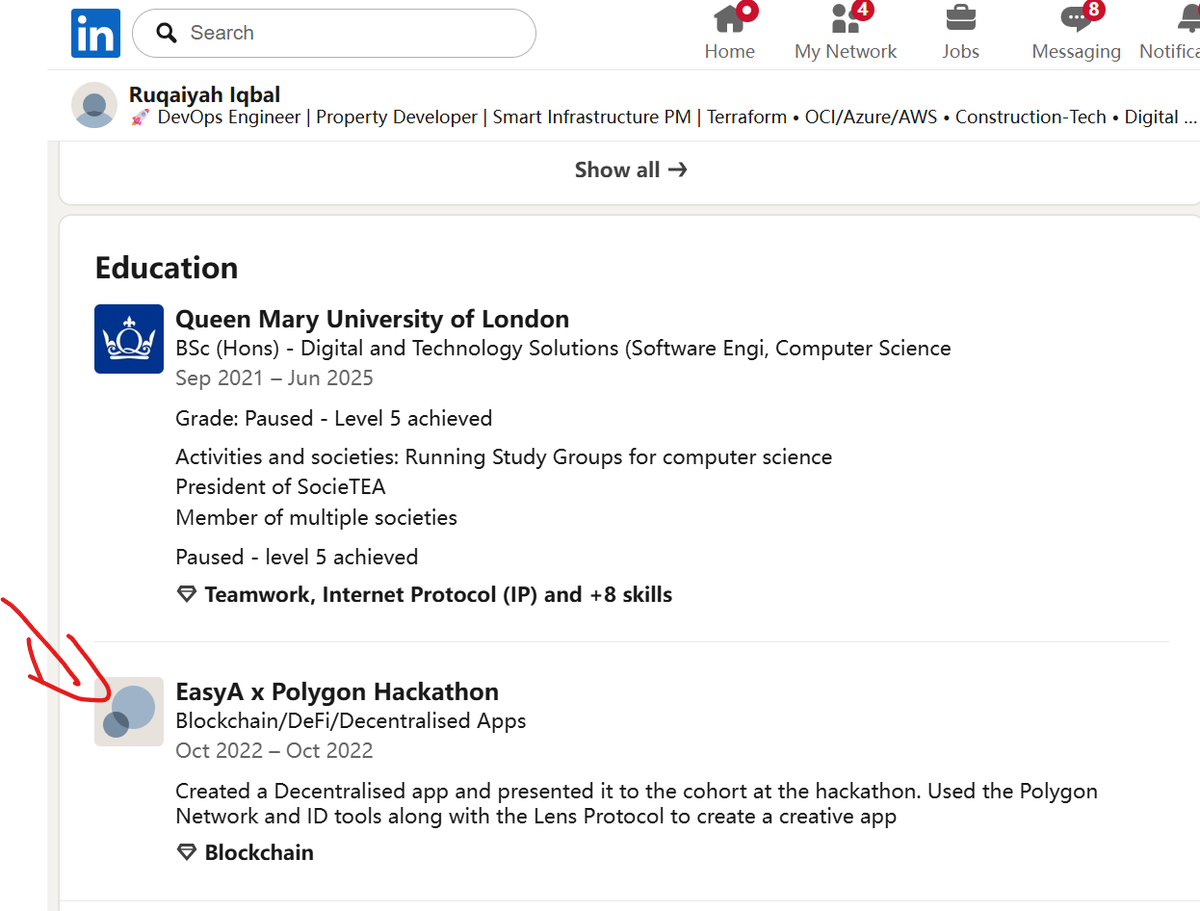Select the Jobs nav label
1200x911 pixels.
(960, 51)
